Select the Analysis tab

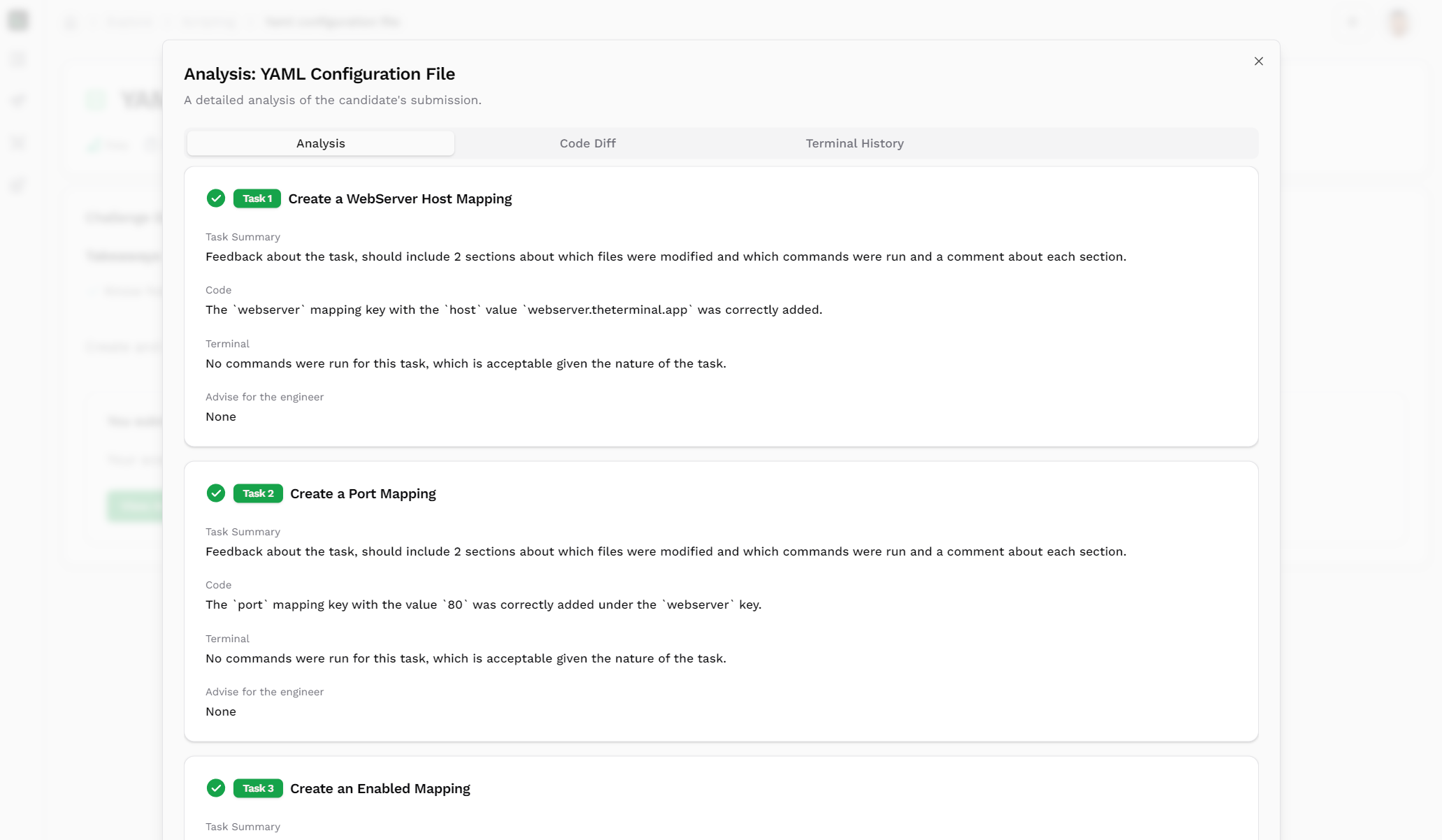pos(321,143)
